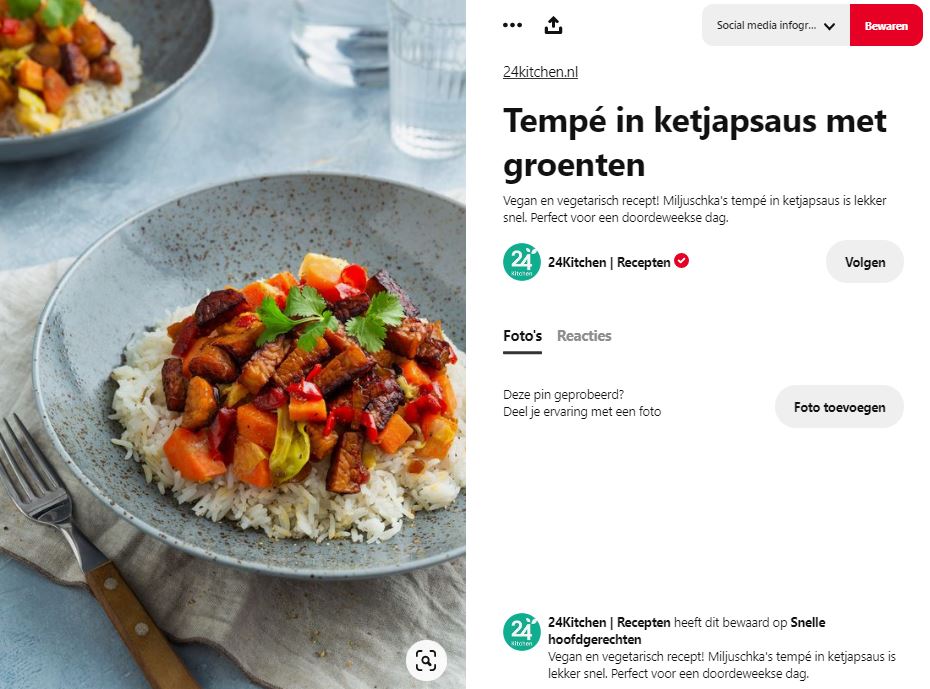Click the Deze pin geprobeerd? prompt text
The height and width of the screenshot is (689, 930).
(x=563, y=394)
